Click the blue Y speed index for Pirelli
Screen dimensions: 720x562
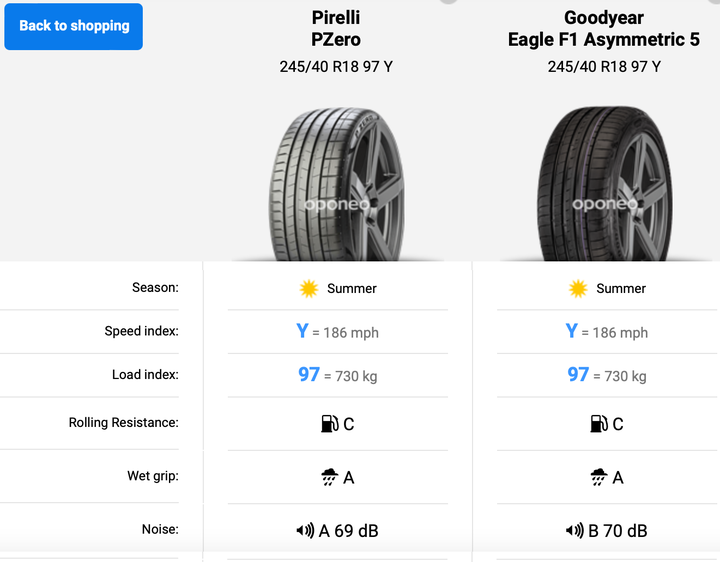pos(302,331)
